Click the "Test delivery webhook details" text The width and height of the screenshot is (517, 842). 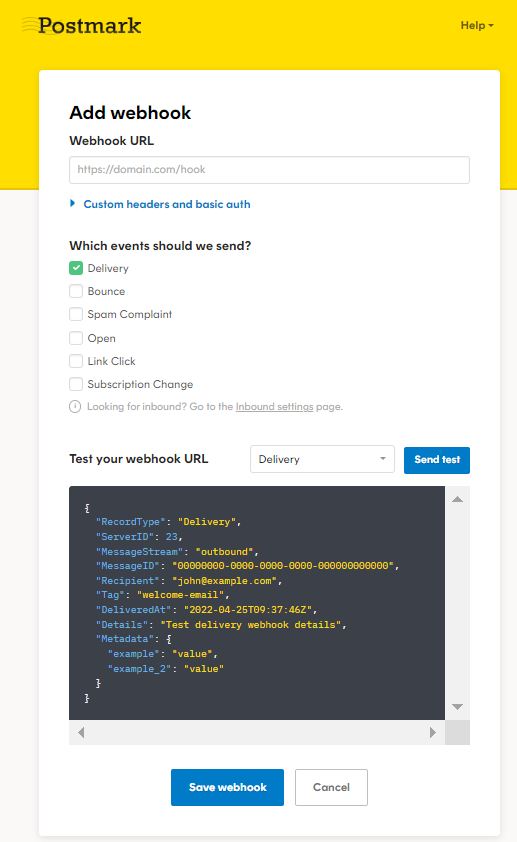point(251,625)
